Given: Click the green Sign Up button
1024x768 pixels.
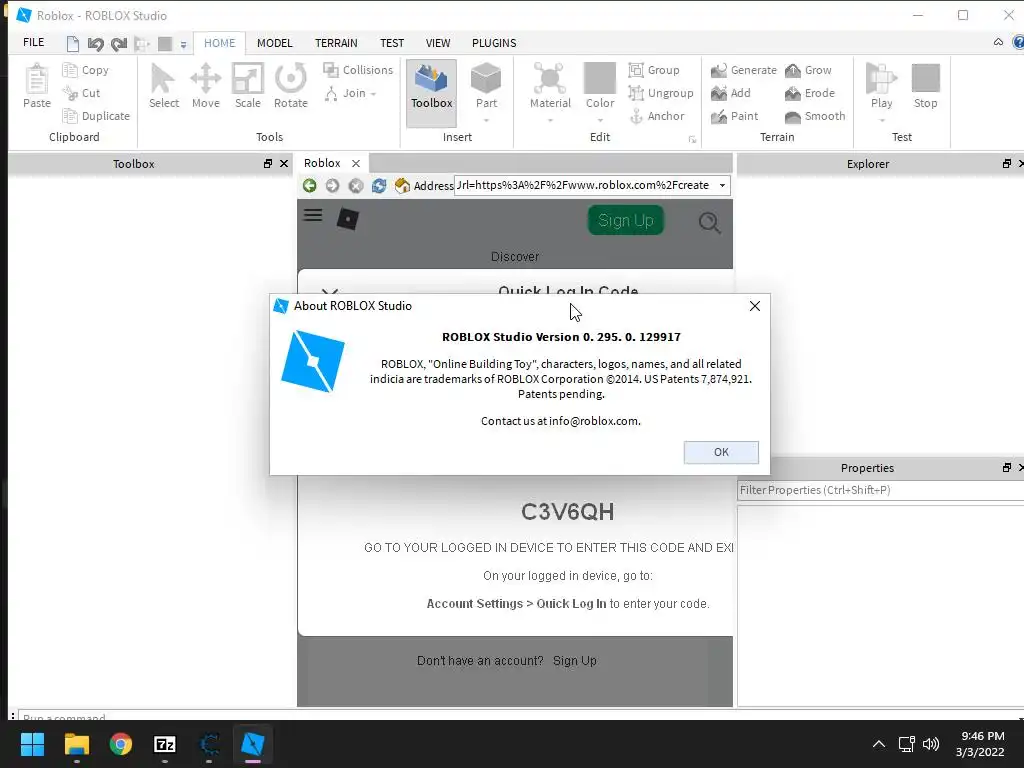Looking at the screenshot, I should click(626, 220).
